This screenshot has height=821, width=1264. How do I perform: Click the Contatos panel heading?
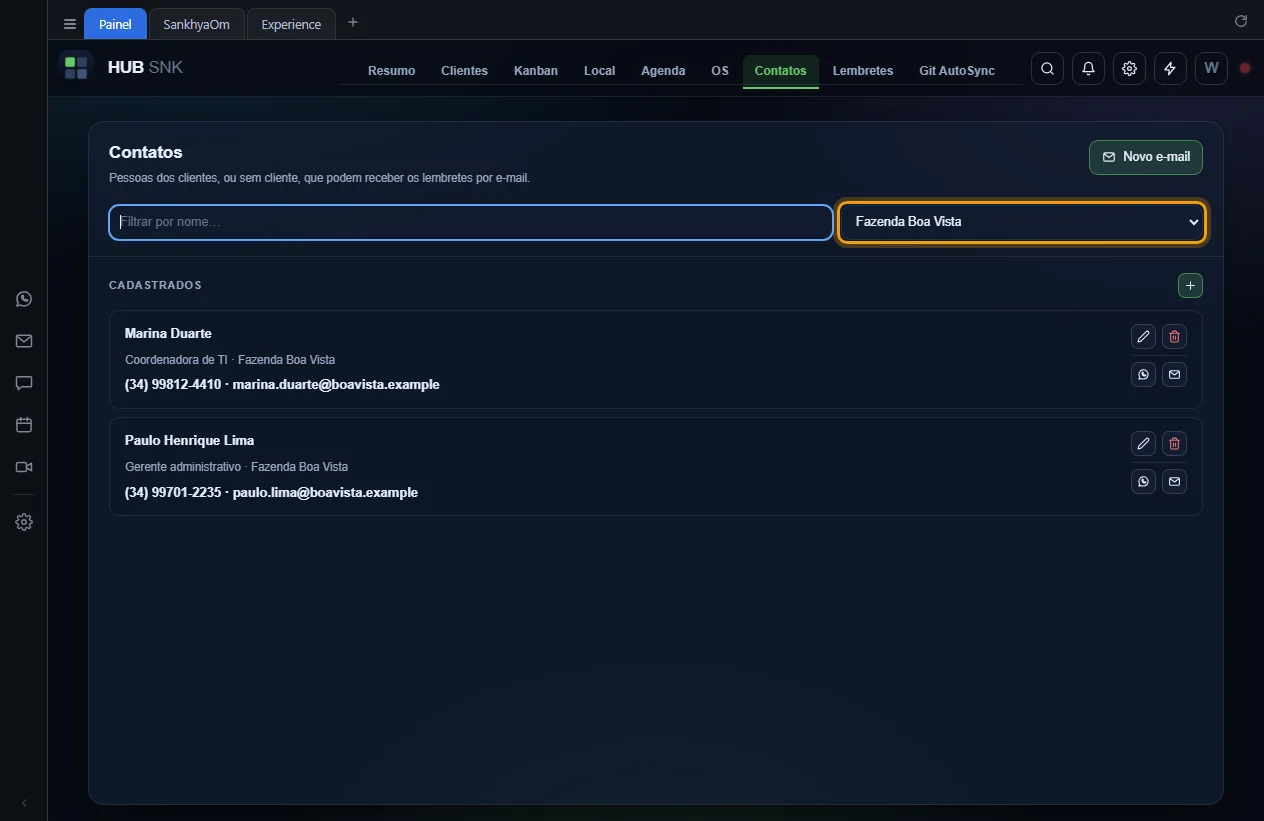[146, 152]
